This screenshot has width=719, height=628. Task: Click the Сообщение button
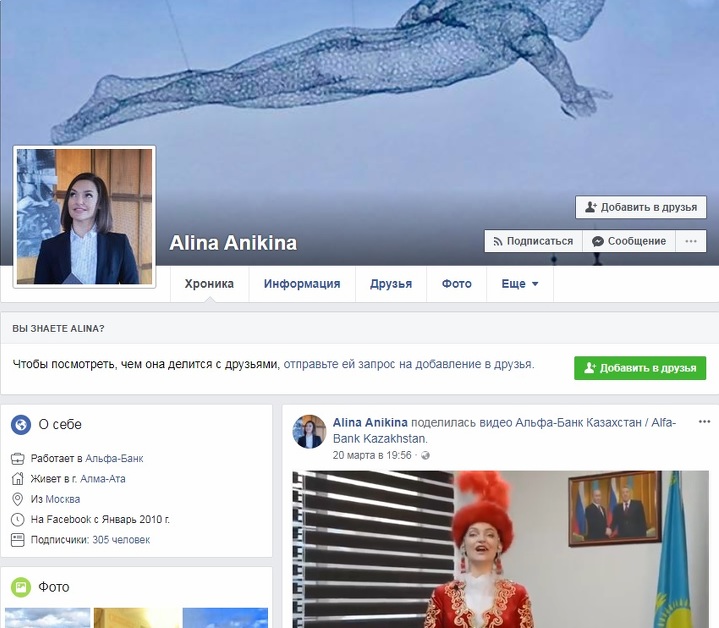click(629, 241)
